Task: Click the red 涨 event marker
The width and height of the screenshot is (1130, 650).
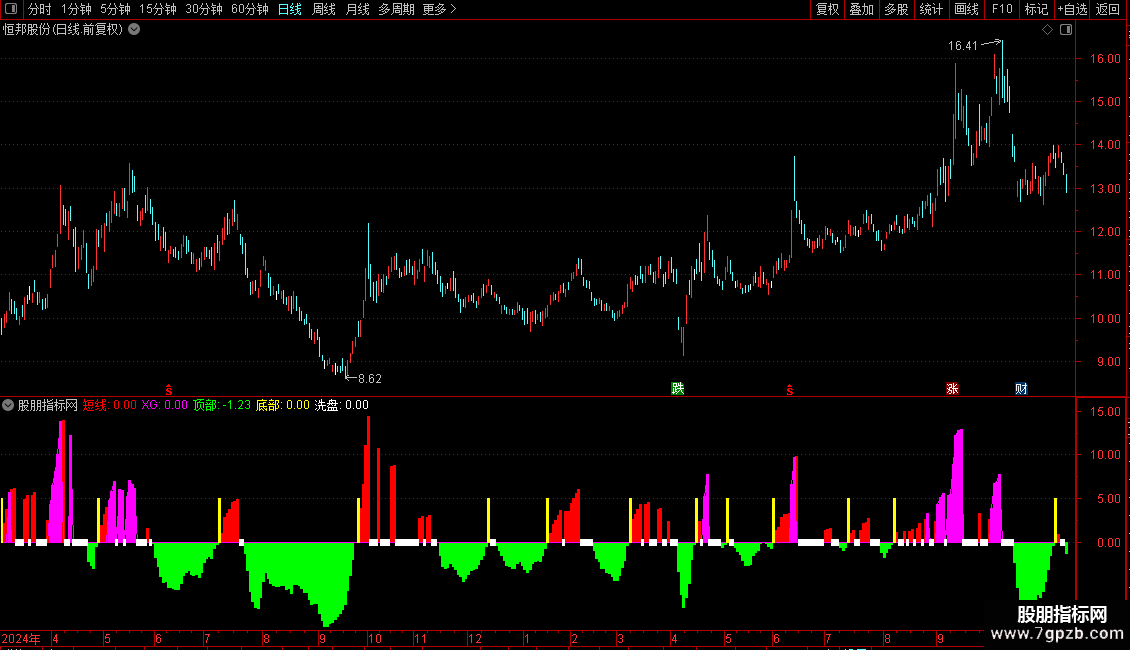Action: coord(952,388)
